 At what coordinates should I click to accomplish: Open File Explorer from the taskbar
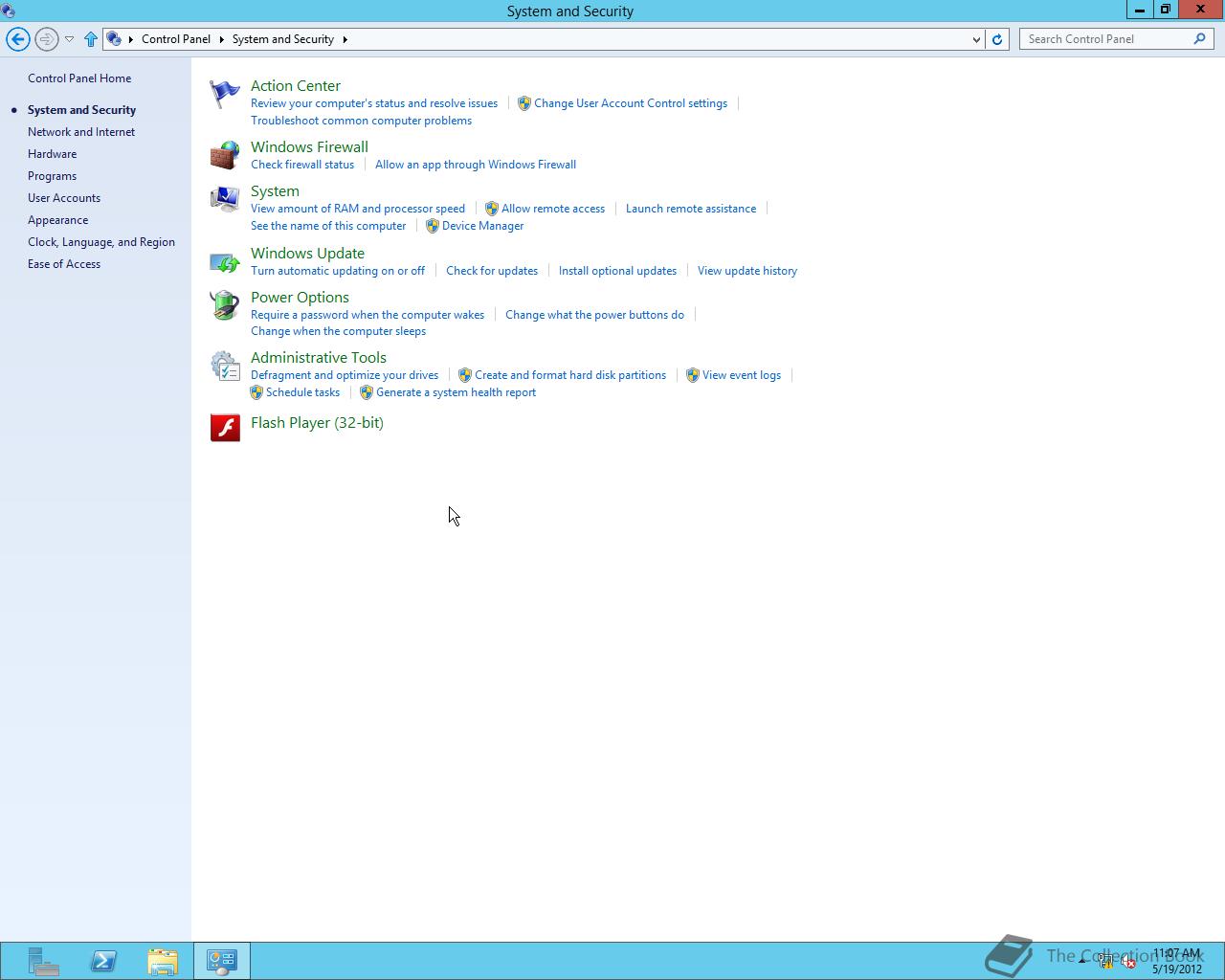[163, 961]
